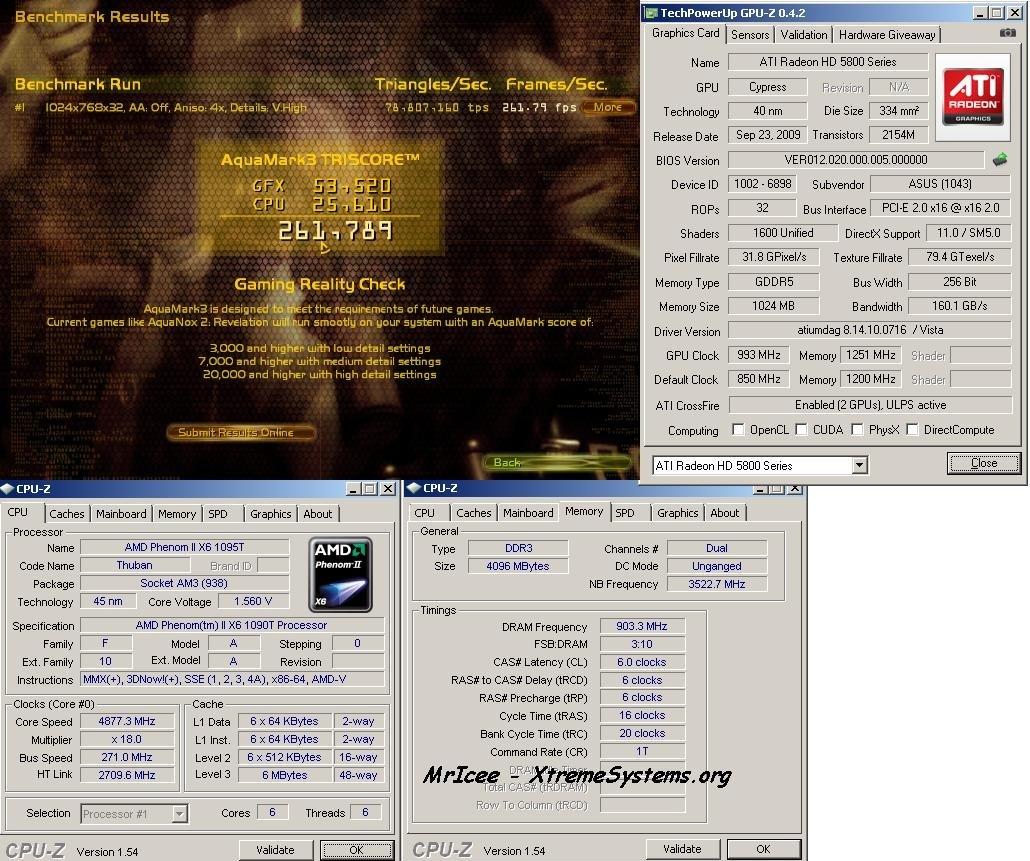Select the Graphics Card tab in GPU-Z

(x=685, y=33)
